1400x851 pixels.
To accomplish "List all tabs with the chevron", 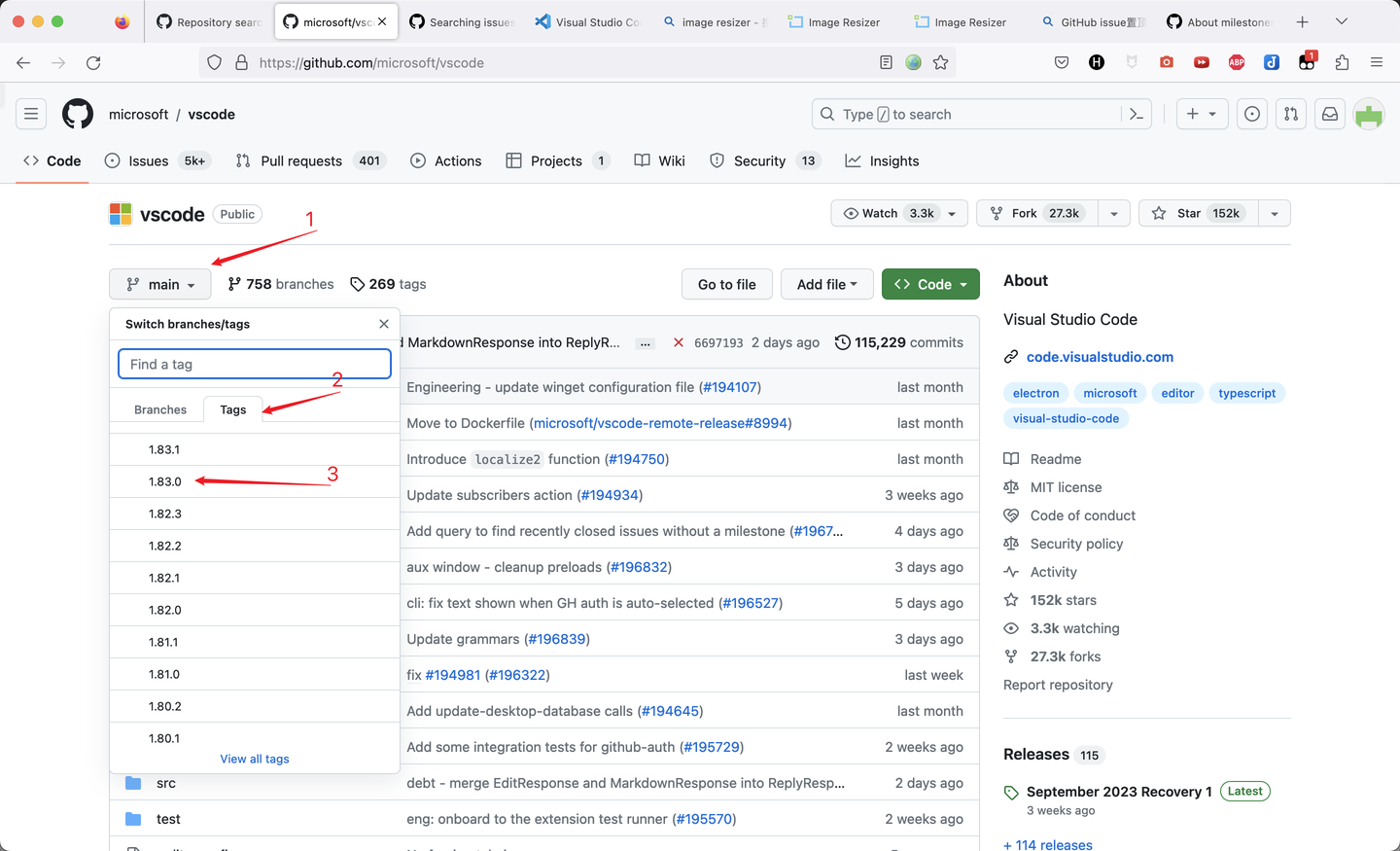I will (1342, 21).
